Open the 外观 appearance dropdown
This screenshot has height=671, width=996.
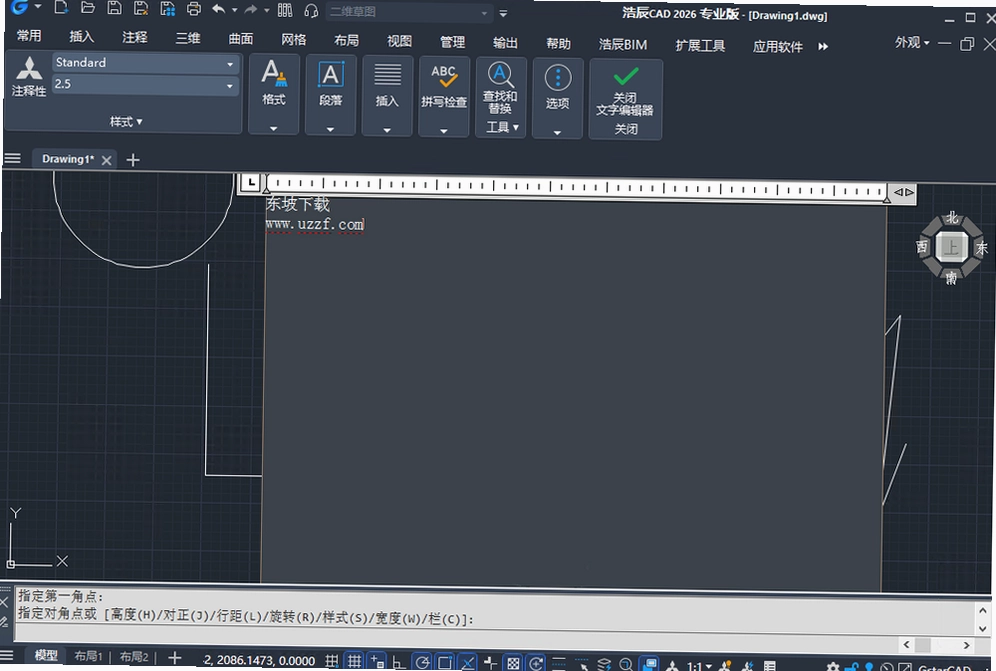pyautogui.click(x=912, y=42)
